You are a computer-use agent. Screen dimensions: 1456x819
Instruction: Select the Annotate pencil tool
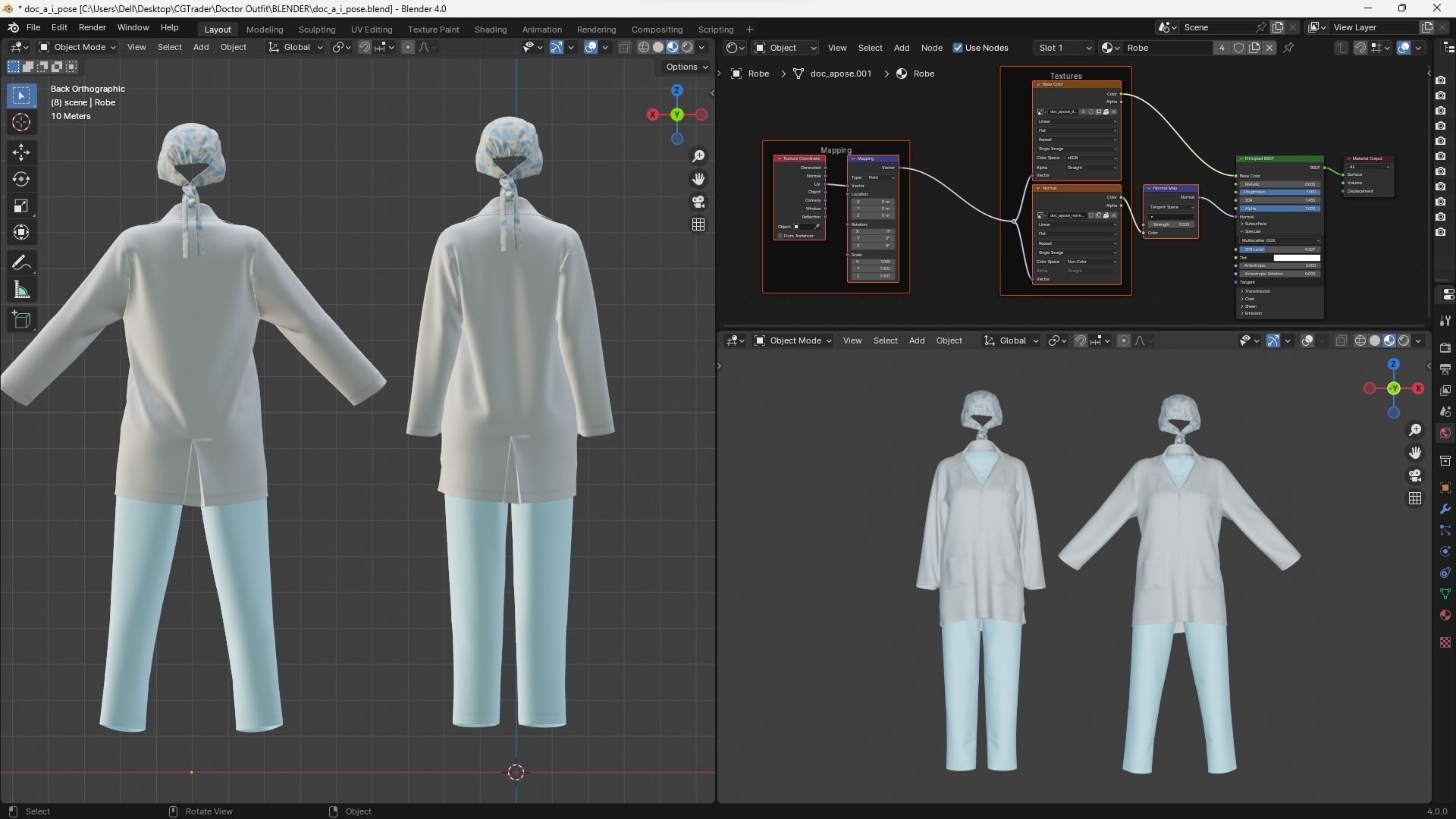tap(21, 263)
